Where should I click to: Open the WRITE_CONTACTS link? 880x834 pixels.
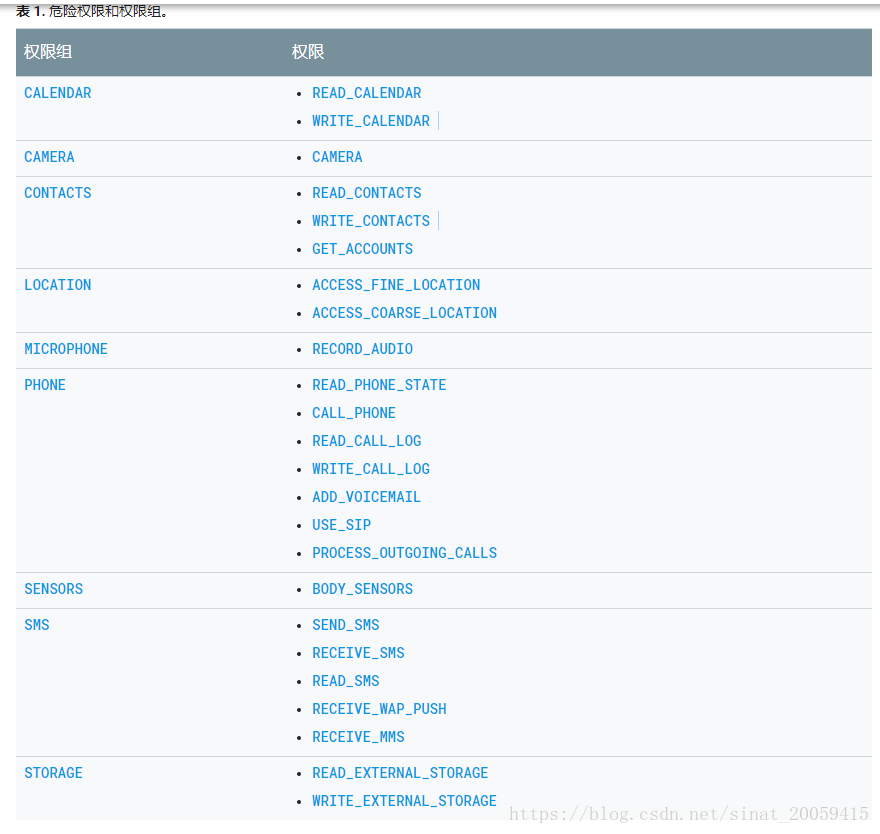[x=371, y=221]
